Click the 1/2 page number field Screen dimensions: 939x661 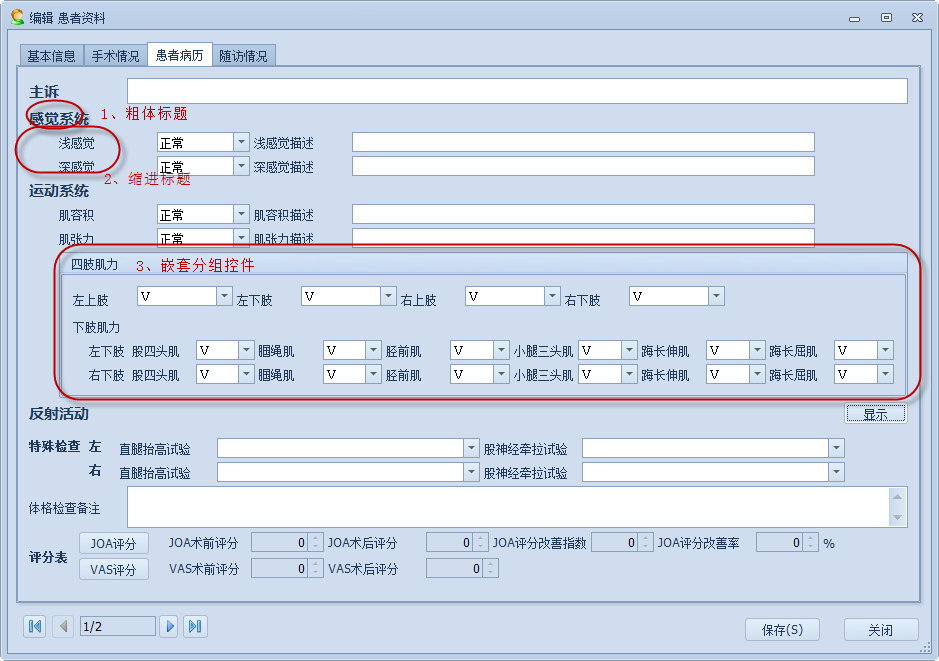[x=117, y=626]
